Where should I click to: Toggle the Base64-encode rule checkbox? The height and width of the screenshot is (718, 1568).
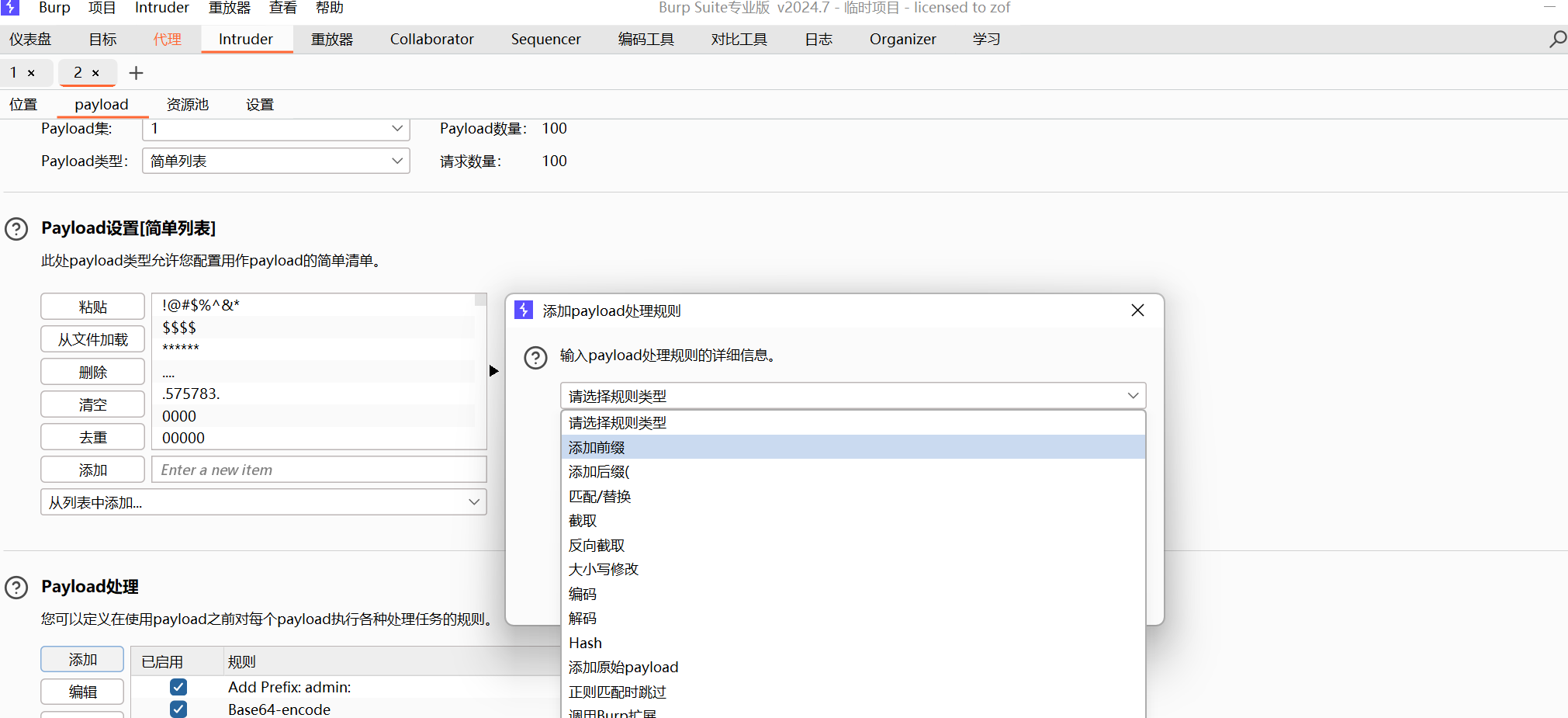point(178,709)
